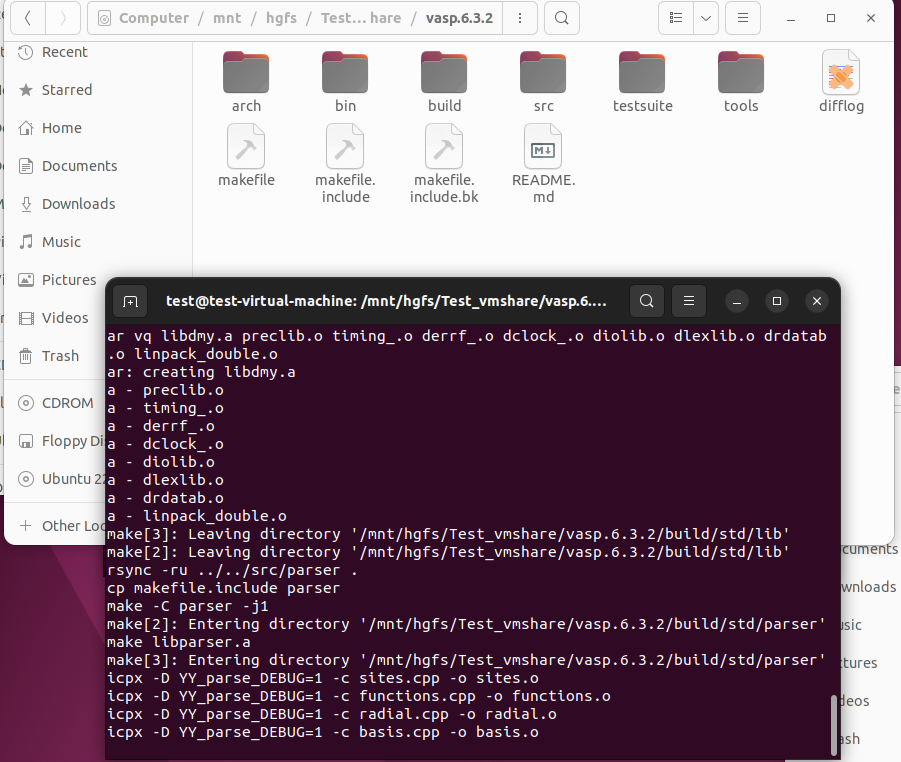The image size is (901, 762).
Task: Select the makefile file icon
Action: tap(246, 147)
